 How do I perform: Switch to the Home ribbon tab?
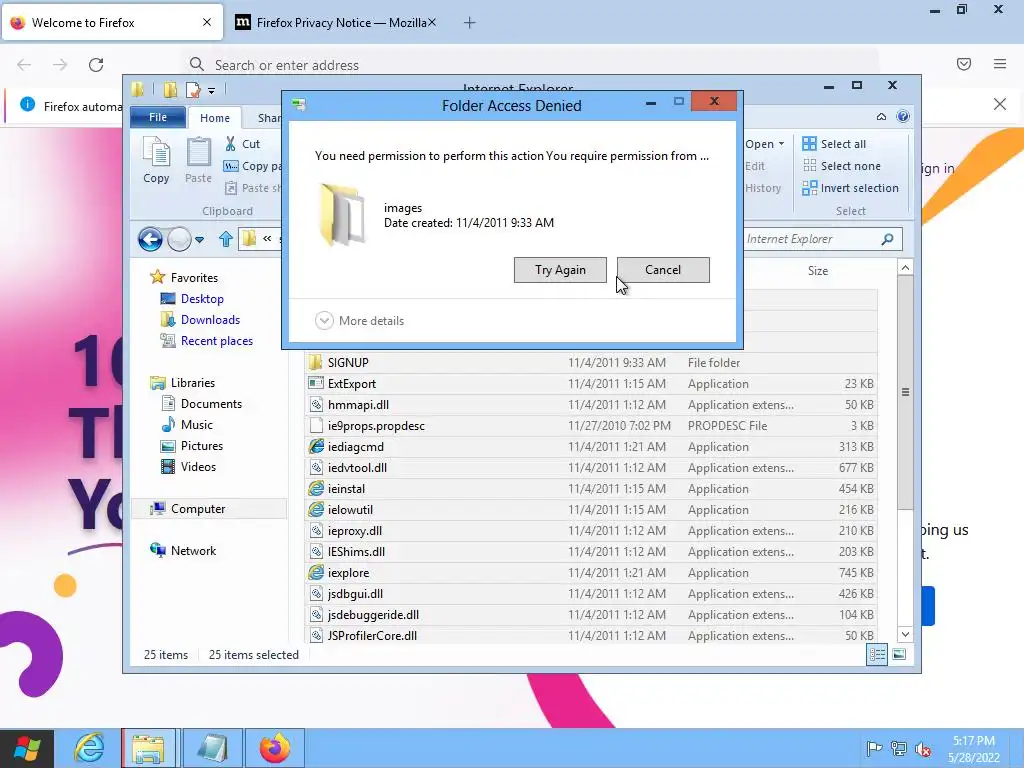215,118
